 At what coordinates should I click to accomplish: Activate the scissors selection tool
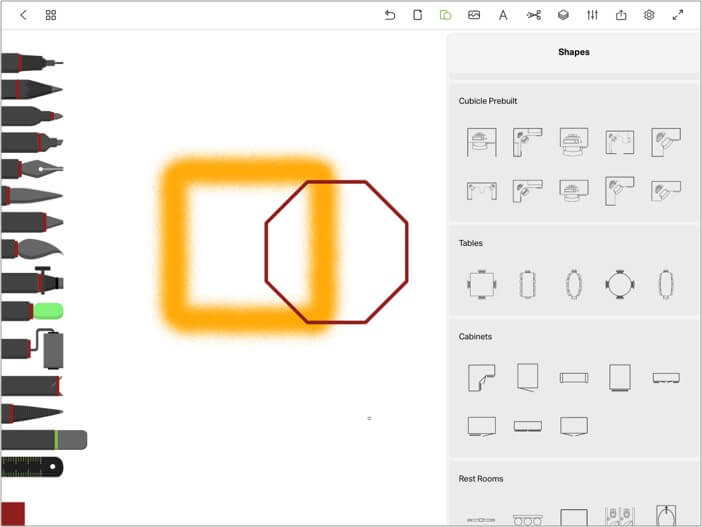(534, 15)
